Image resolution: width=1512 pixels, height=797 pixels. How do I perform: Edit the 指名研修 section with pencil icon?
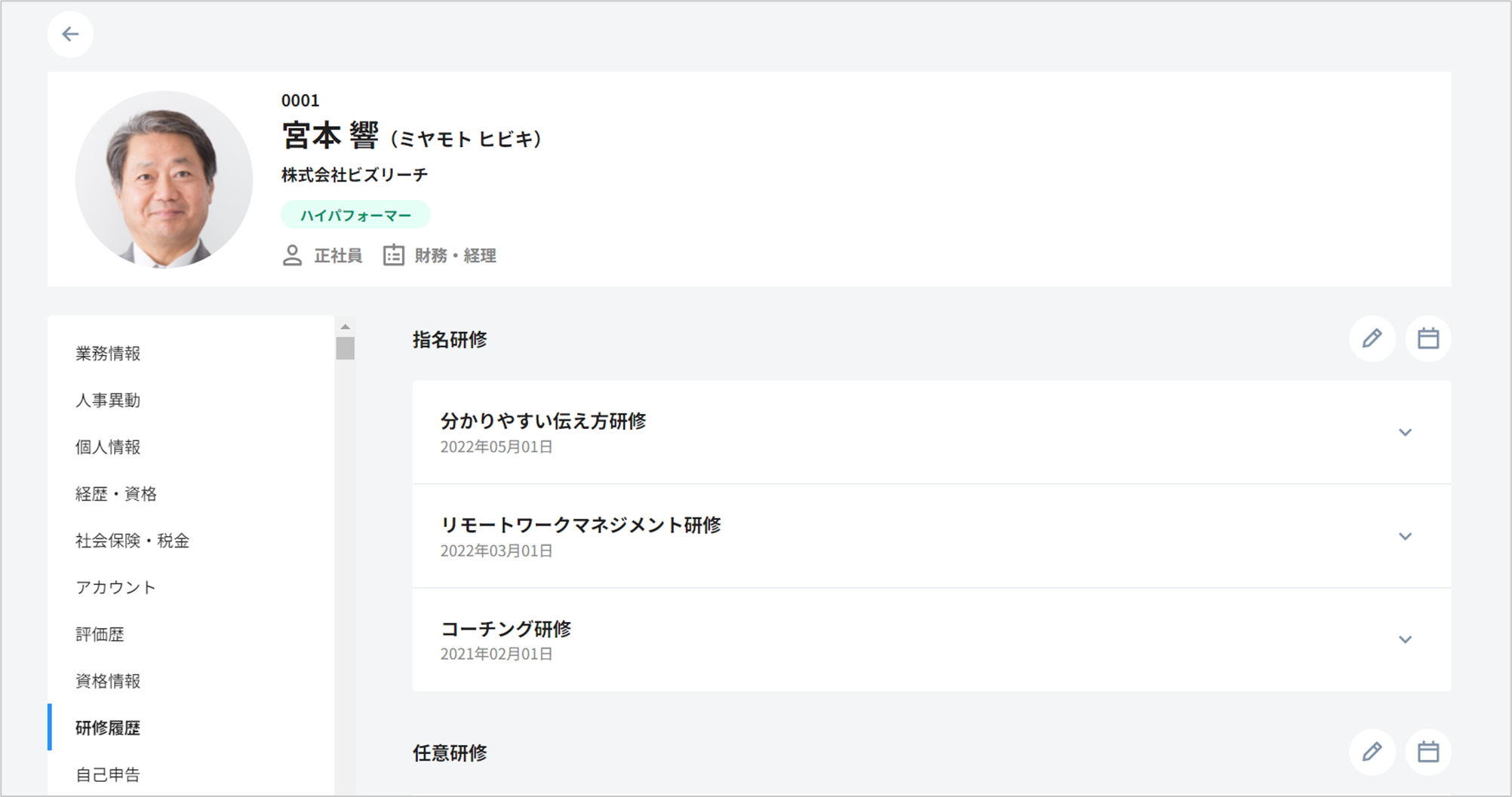(1372, 339)
